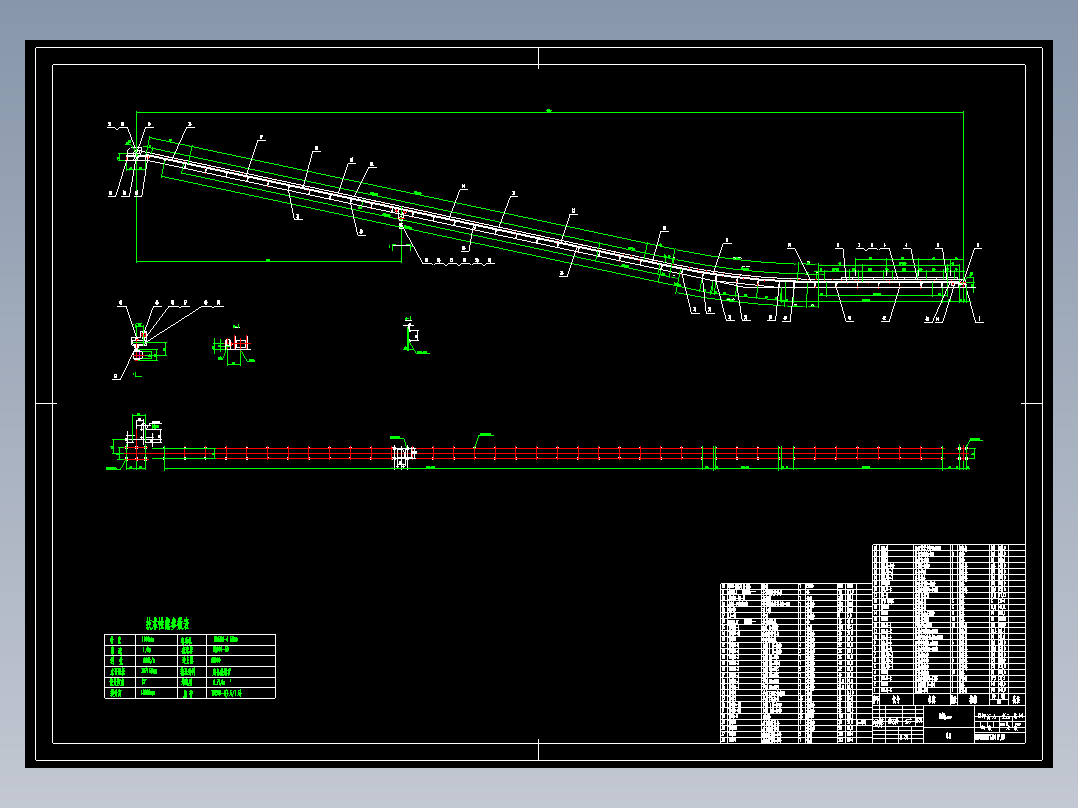
Task: Select the tail pulley at the conveyor's right end
Action: 962,283
